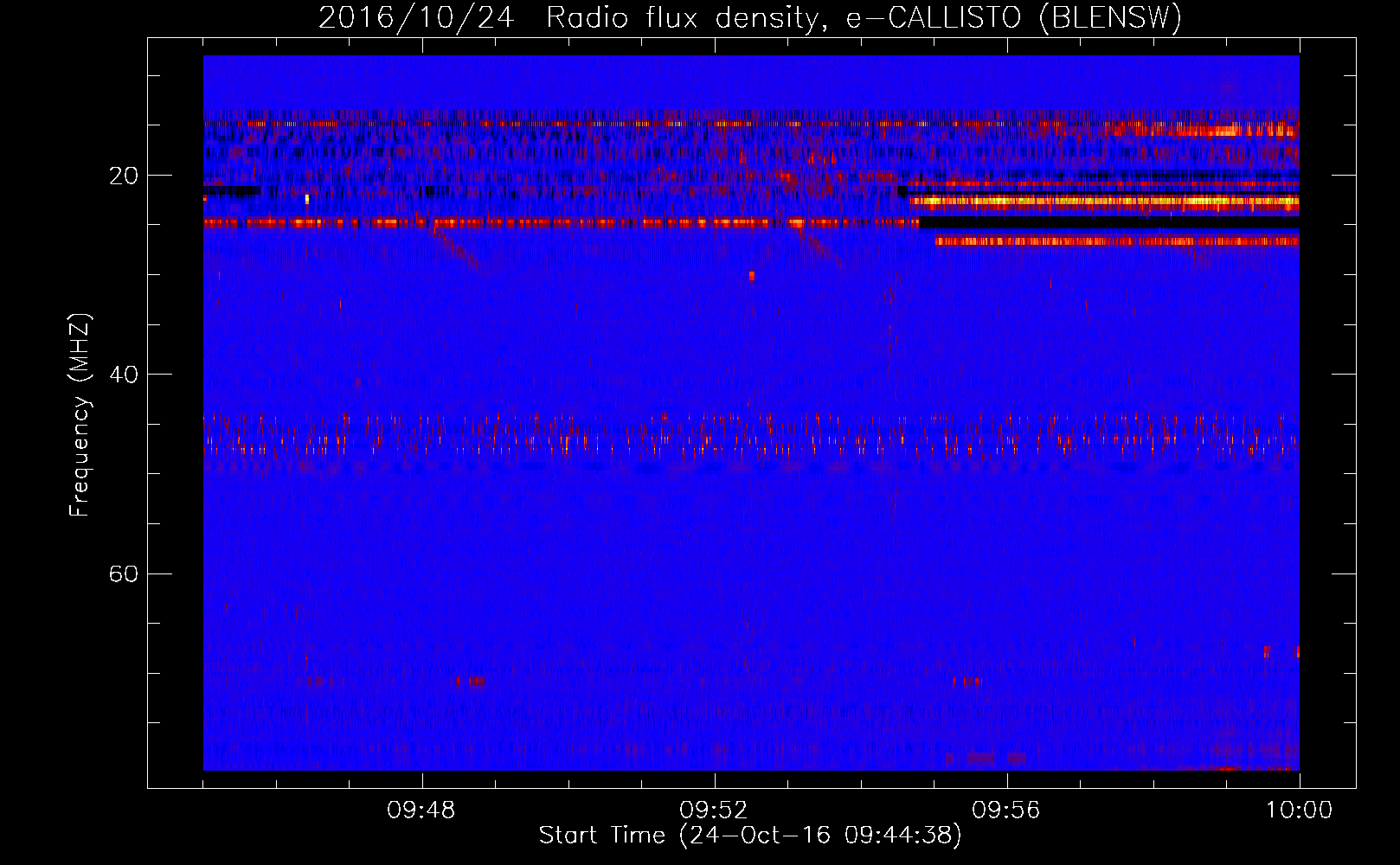Click the '09:48' time tick label
Screen dimensions: 1400x865
(x=421, y=811)
